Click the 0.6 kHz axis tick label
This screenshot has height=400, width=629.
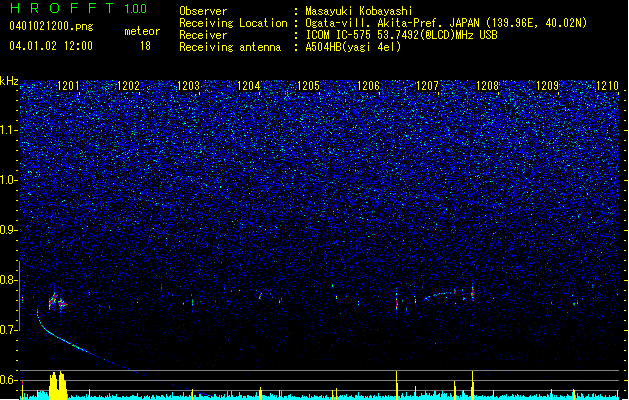[9, 380]
